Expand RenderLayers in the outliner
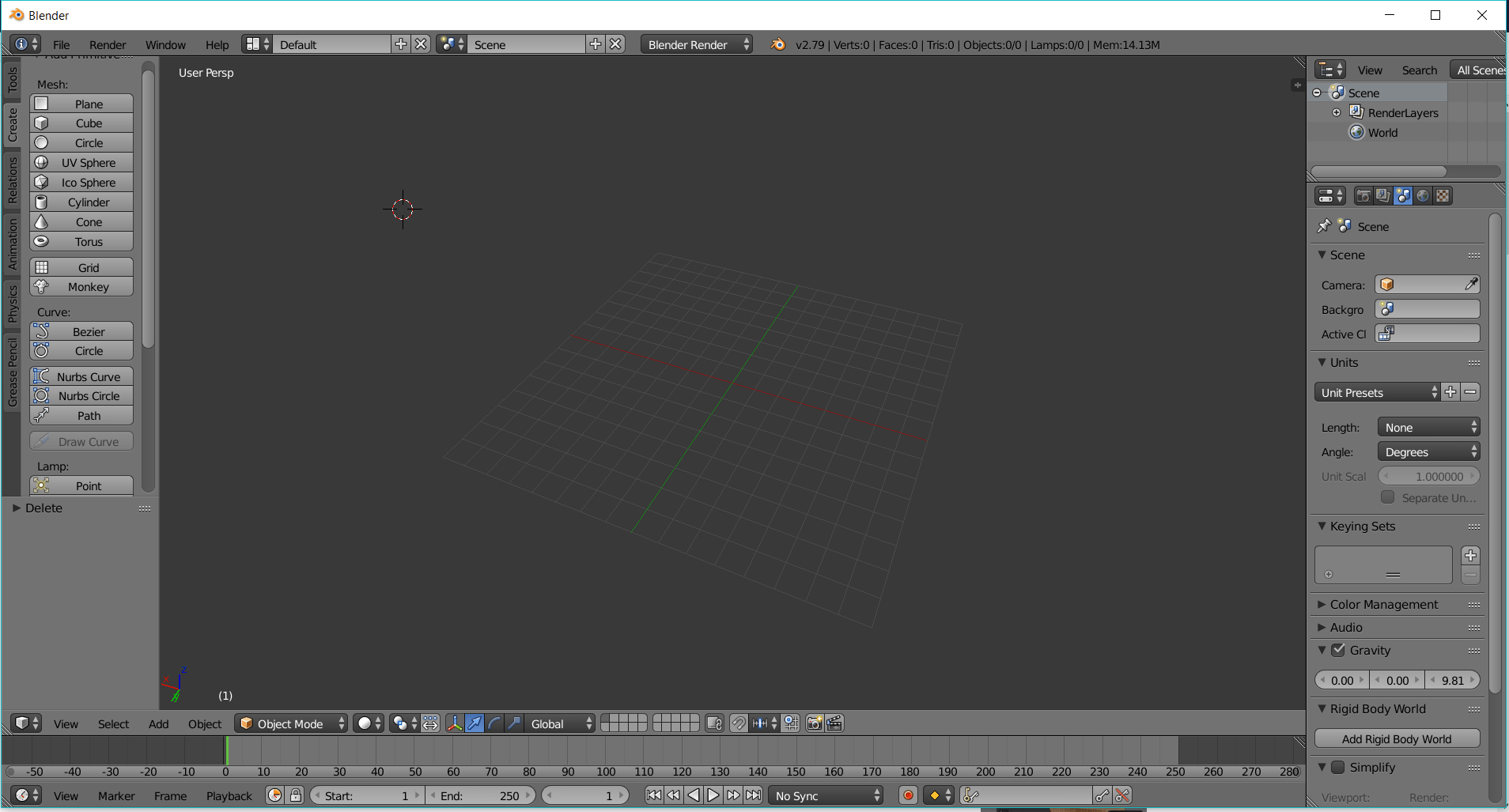This screenshot has width=1509, height=812. pyautogui.click(x=1337, y=112)
